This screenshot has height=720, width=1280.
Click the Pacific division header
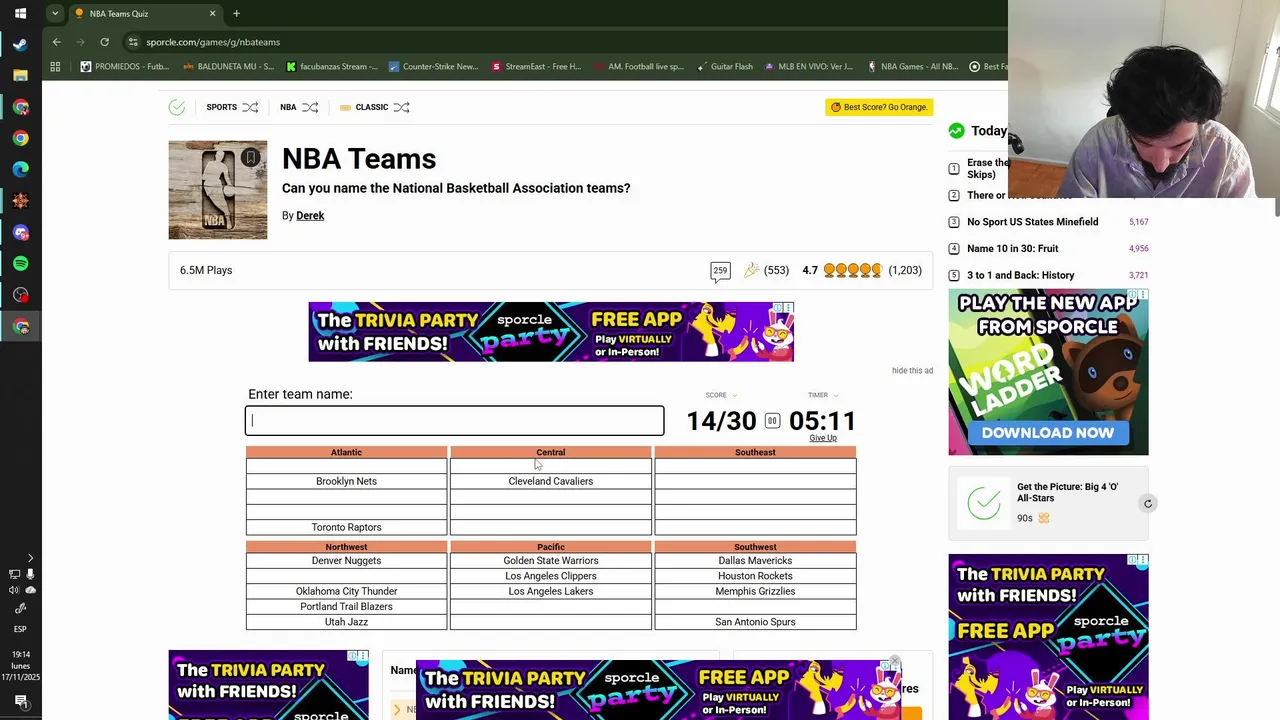click(x=550, y=547)
